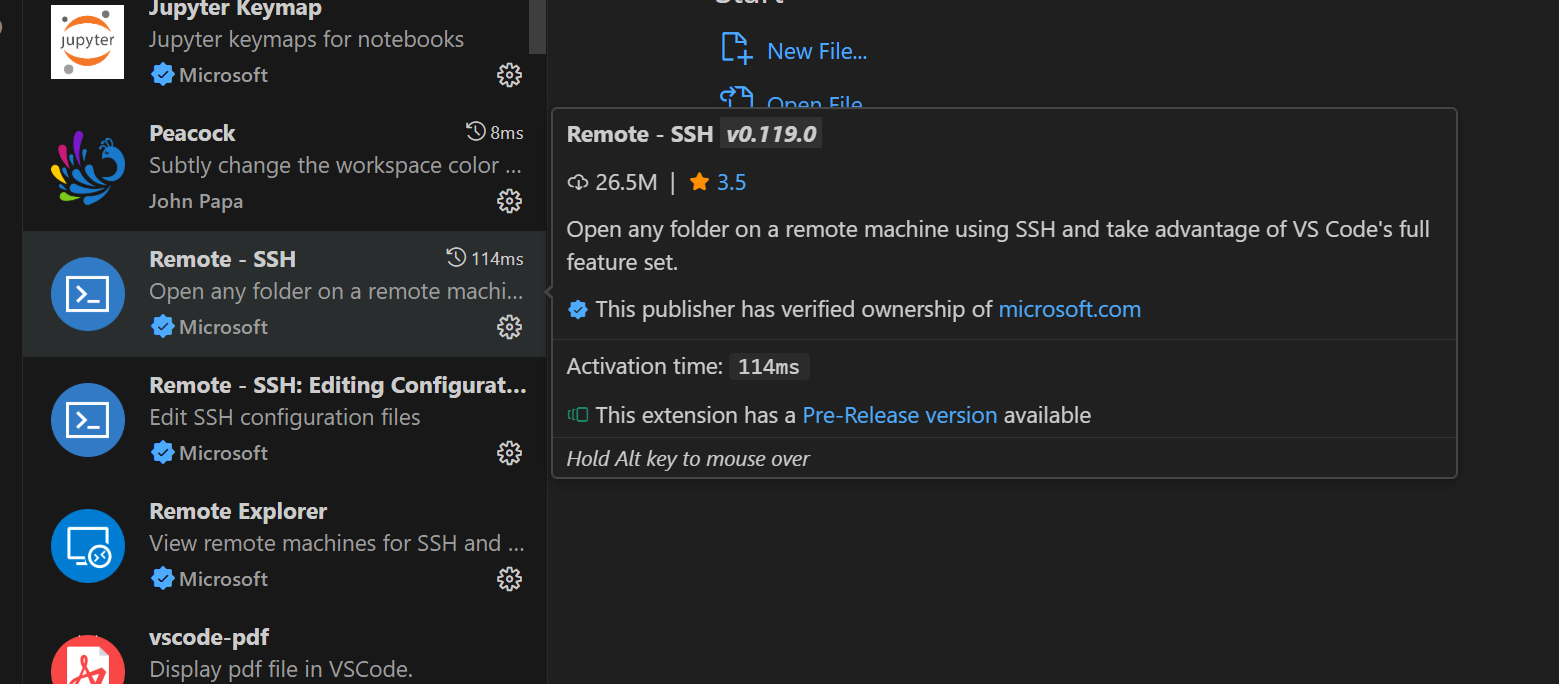The width and height of the screenshot is (1559, 684).
Task: Click the Peacock 8ms activation time
Action: pos(495,133)
